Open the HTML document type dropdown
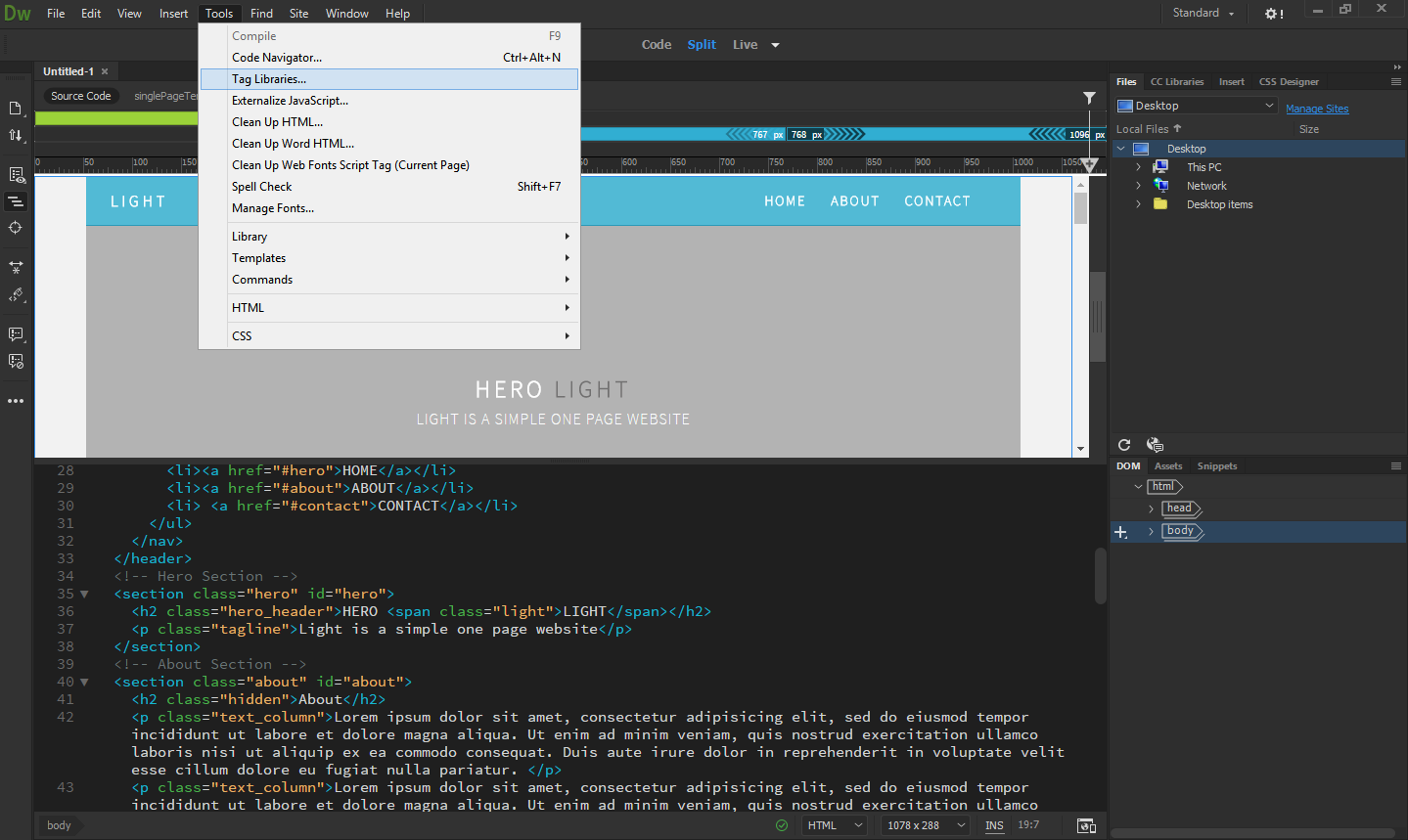The image size is (1408, 840). tap(835, 825)
